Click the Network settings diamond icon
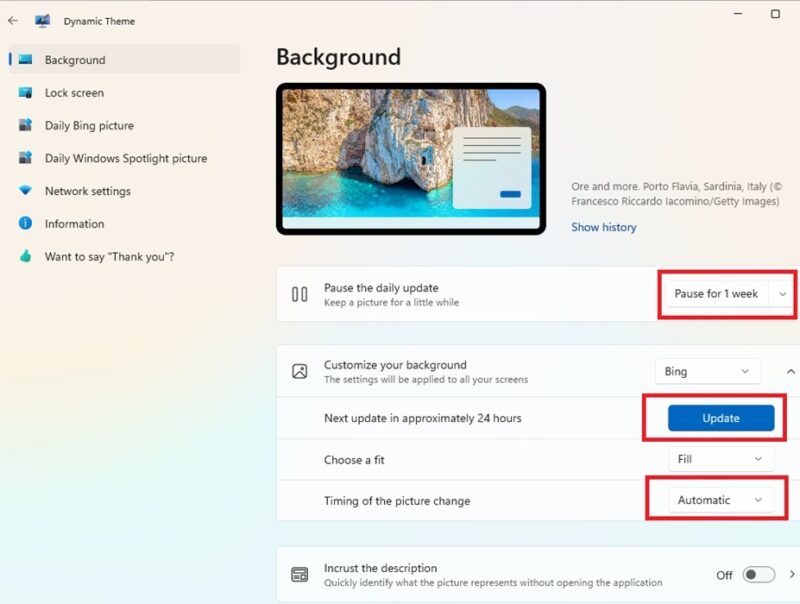The width and height of the screenshot is (800, 604). point(24,191)
